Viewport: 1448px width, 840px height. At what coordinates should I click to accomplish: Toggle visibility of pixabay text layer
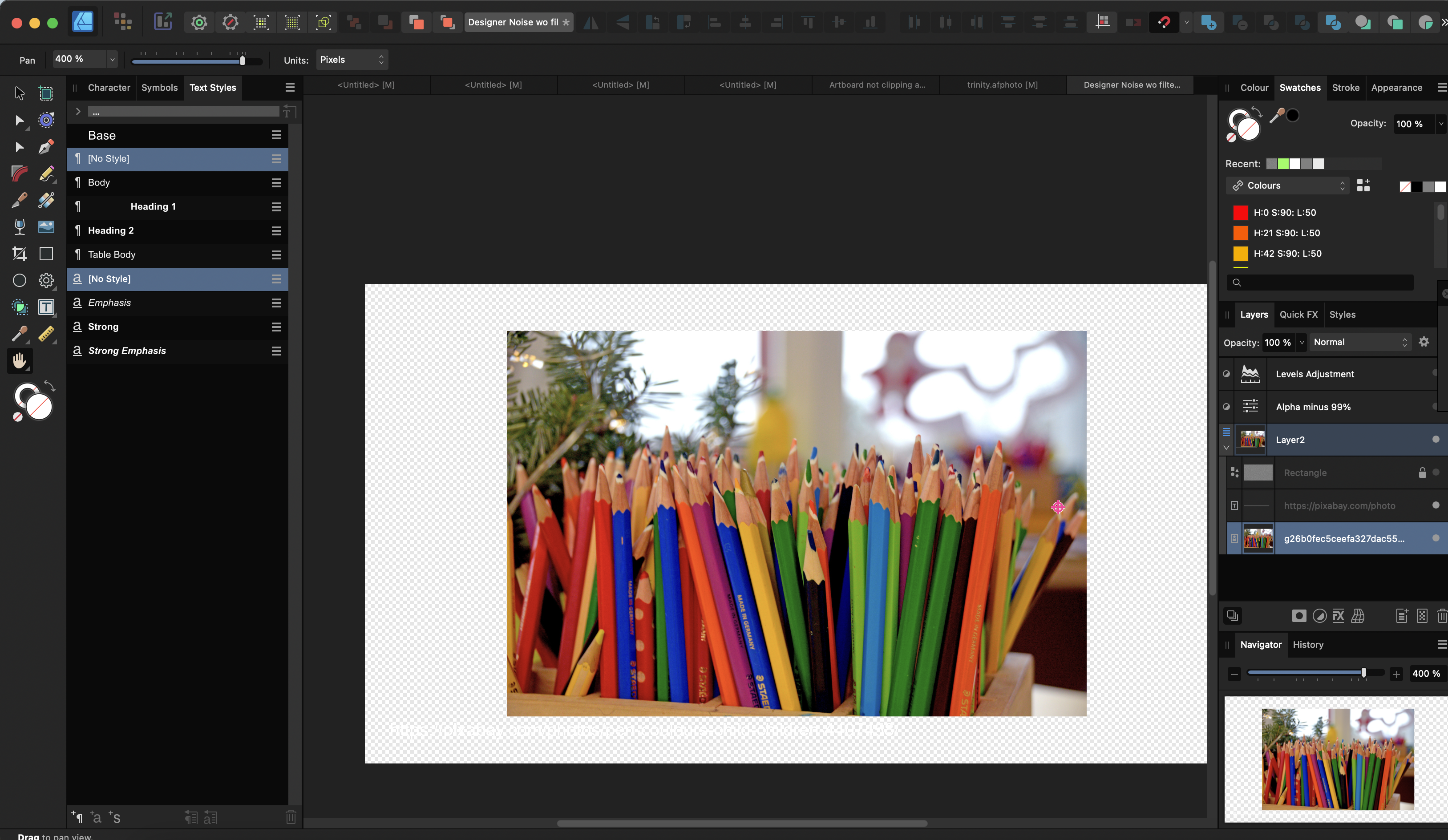point(1436,505)
